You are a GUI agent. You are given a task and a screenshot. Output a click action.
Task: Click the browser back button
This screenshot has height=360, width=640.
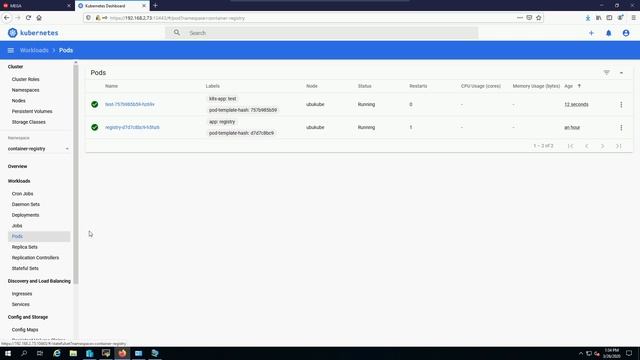[7, 18]
